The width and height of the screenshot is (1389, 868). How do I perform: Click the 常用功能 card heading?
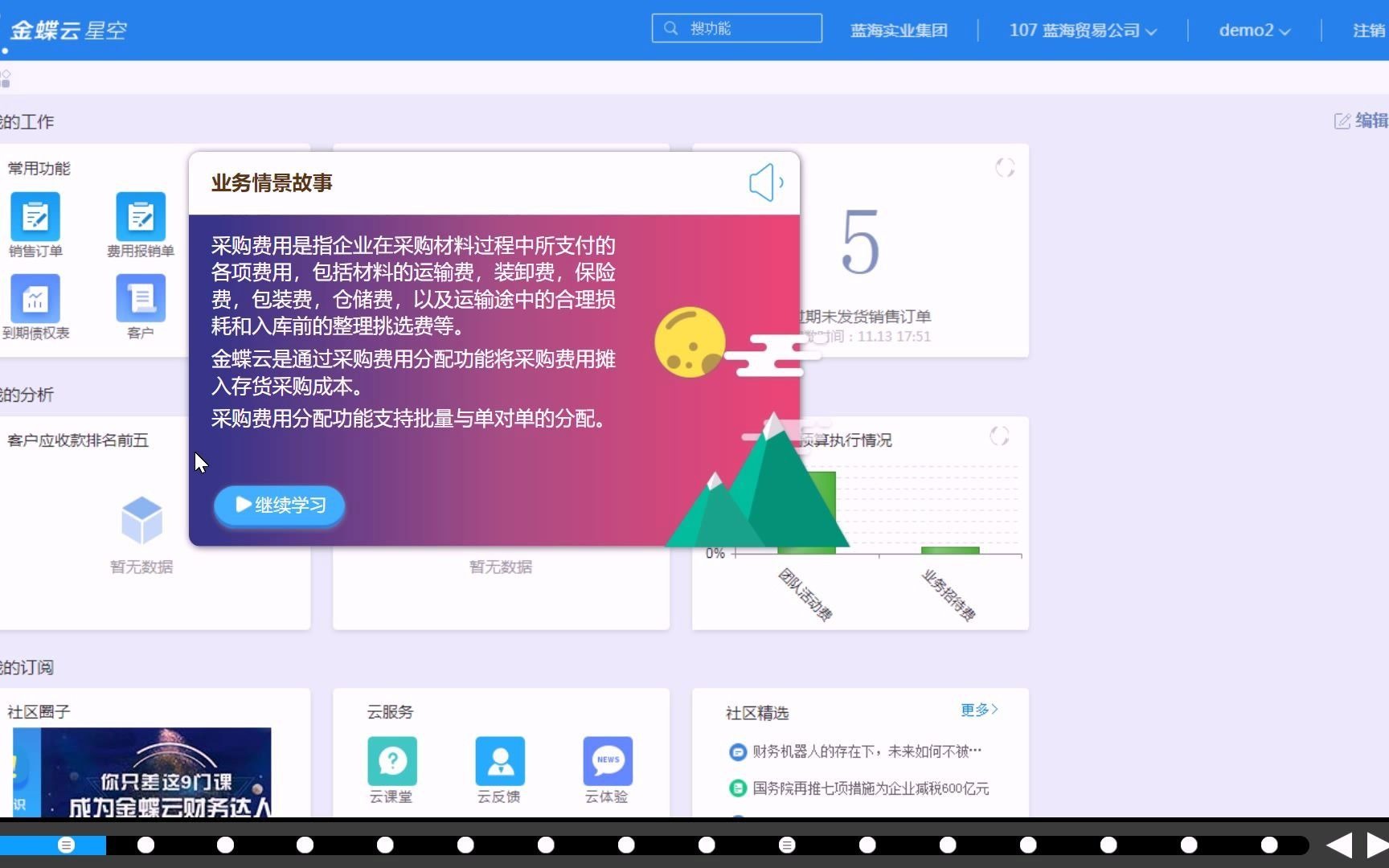click(39, 168)
